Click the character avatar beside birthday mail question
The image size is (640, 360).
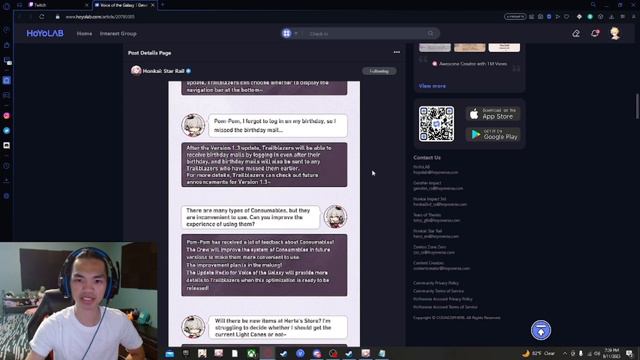click(193, 125)
